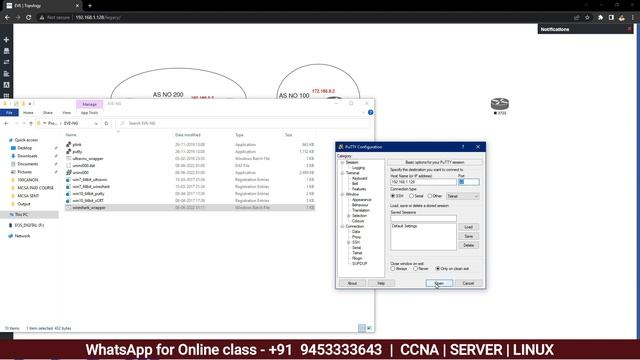
Task: Select Colours in PuTTY category tree
Action: (x=358, y=221)
